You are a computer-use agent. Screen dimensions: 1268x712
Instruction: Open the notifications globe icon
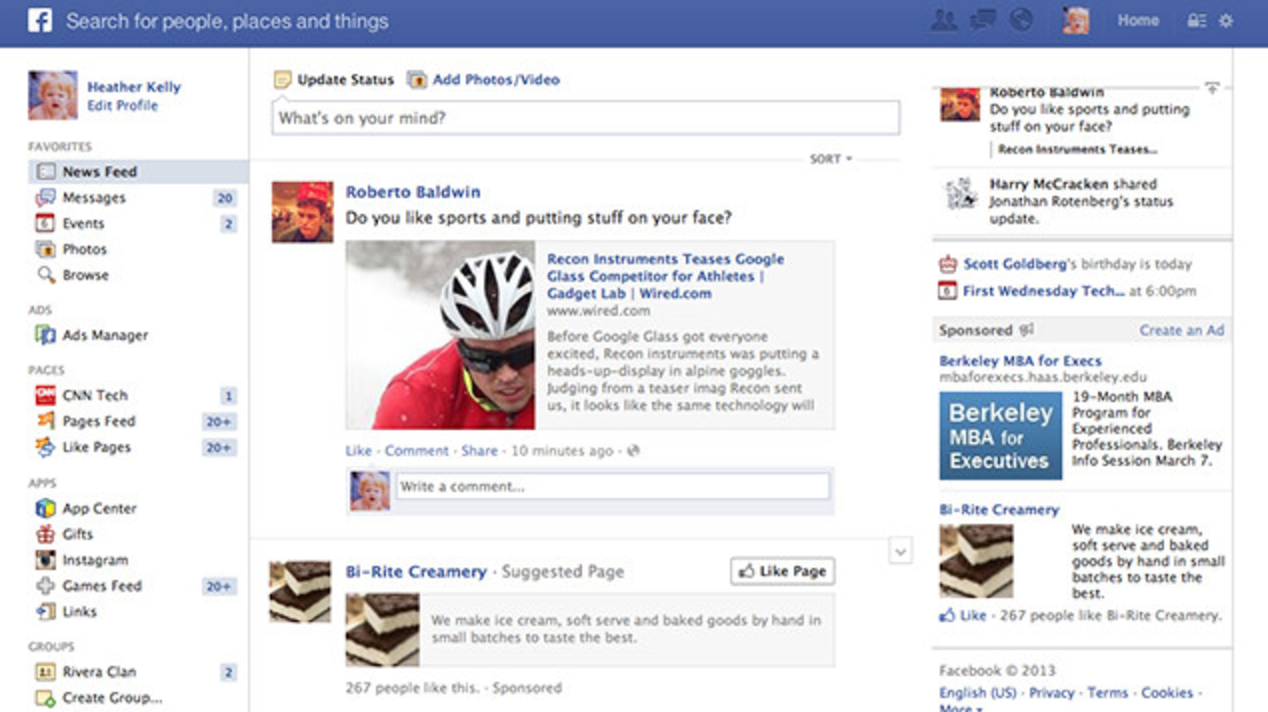tap(1020, 20)
